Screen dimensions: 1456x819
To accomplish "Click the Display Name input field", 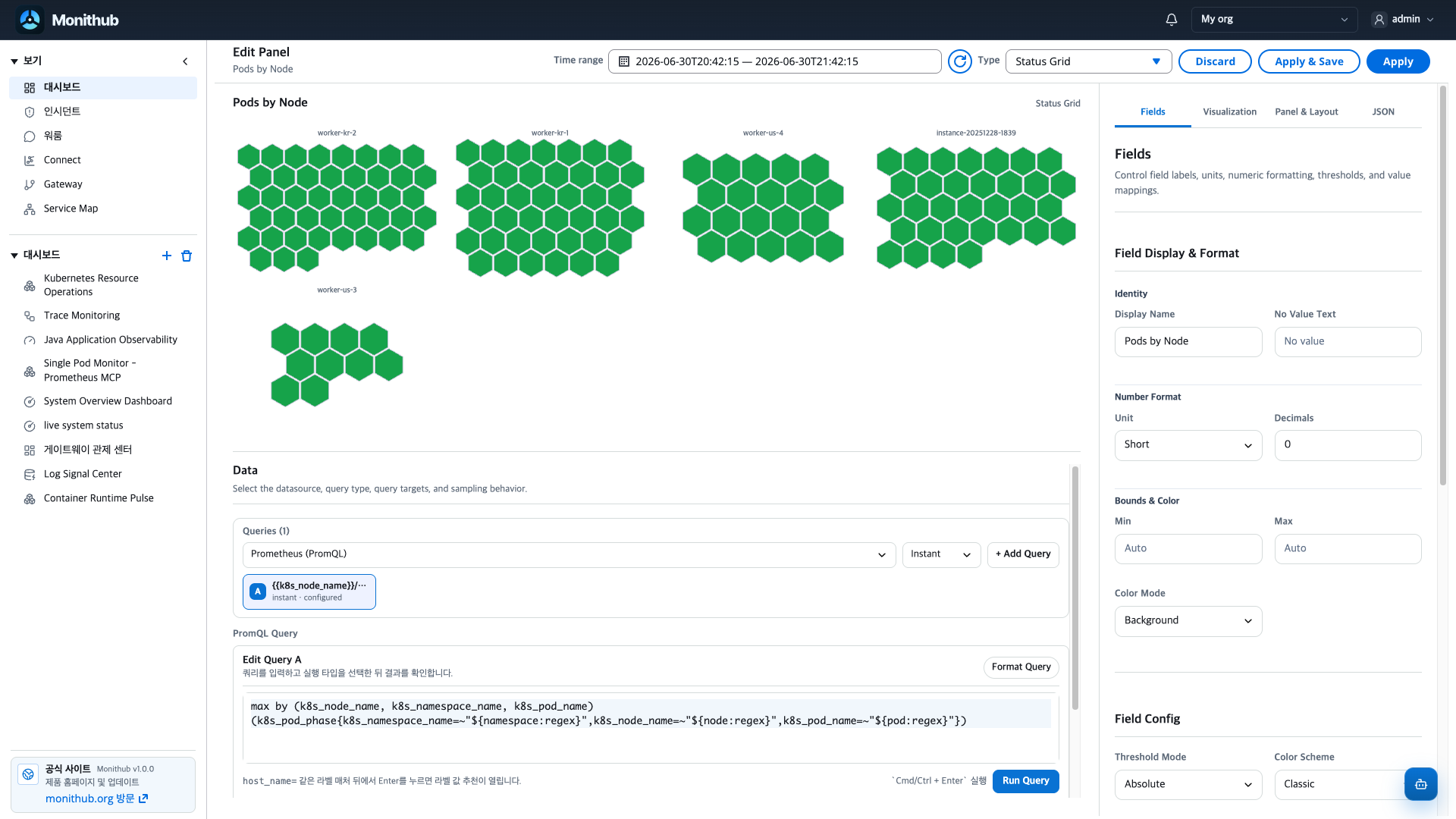I will pos(1188,342).
